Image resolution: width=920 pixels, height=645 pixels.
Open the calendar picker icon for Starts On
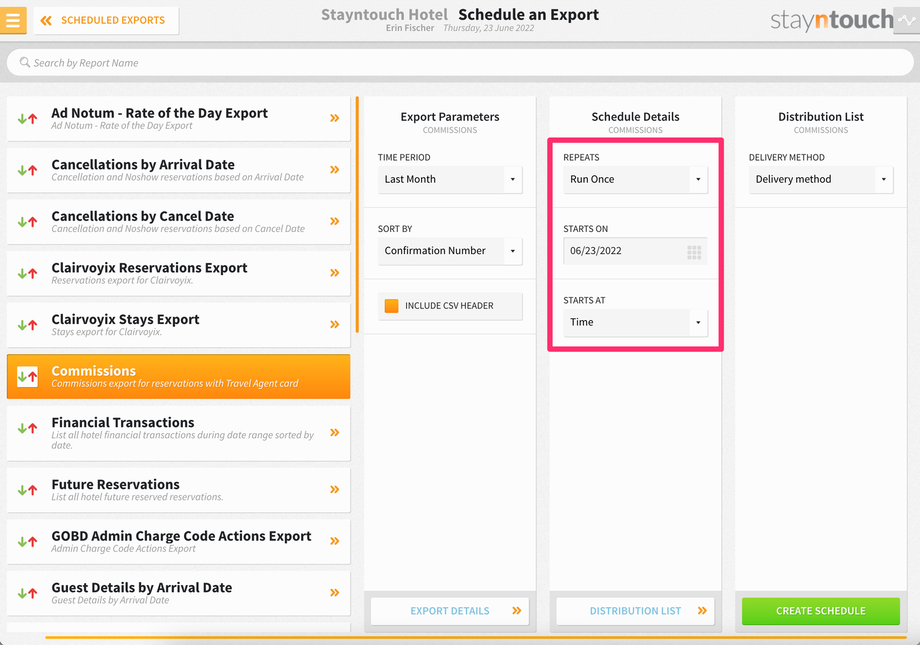[694, 252]
